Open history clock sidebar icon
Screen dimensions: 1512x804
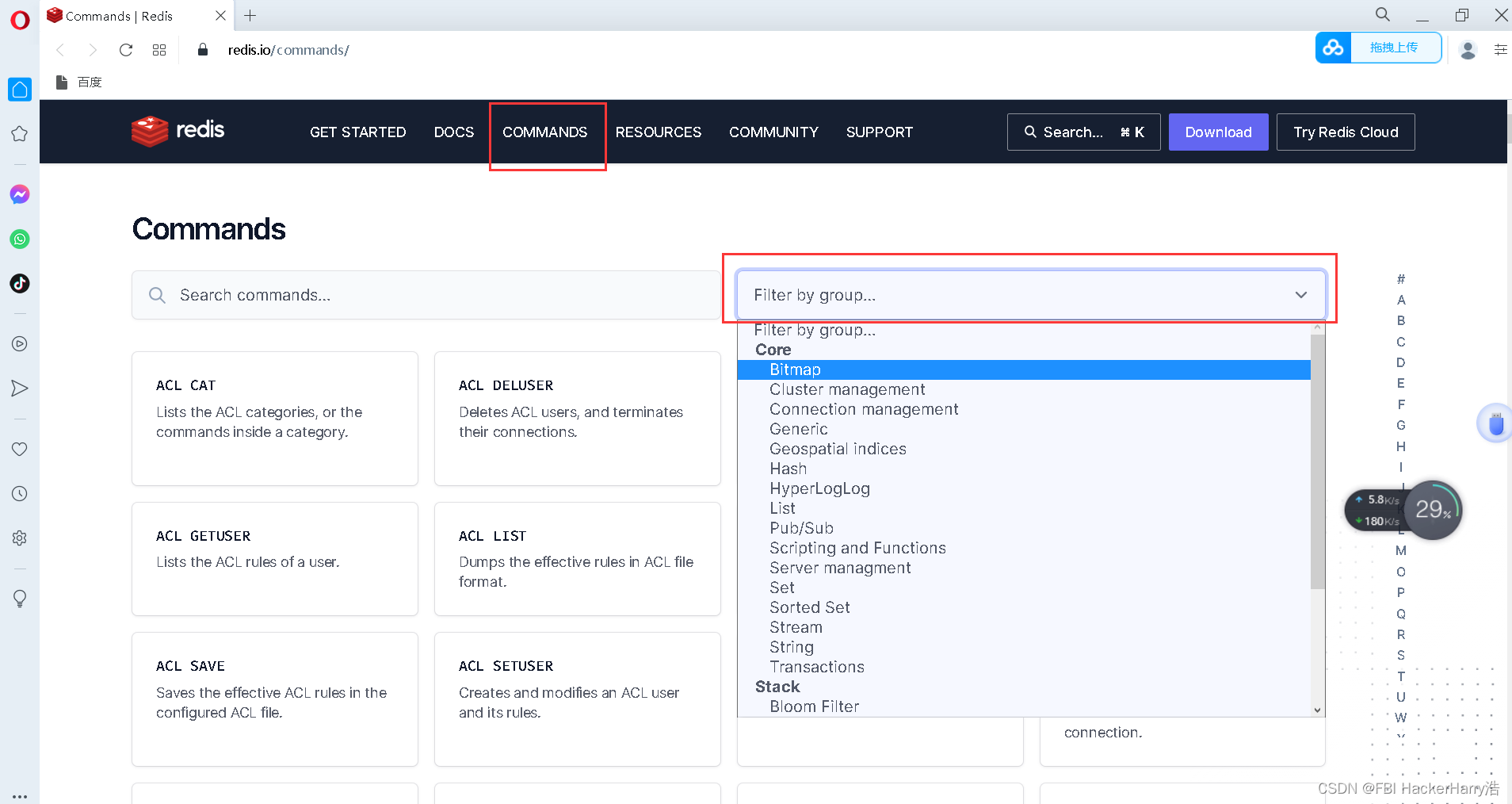coord(20,493)
